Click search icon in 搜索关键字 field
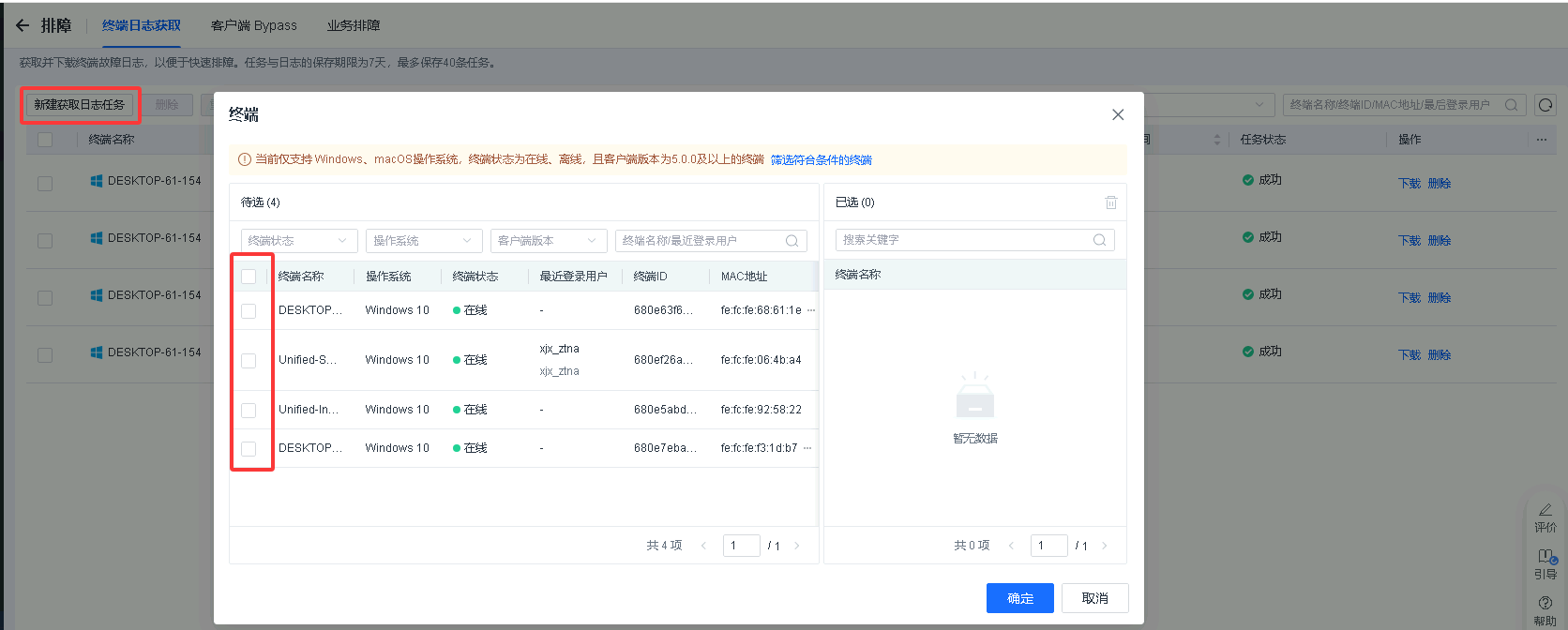The image size is (1568, 630). 1099,240
